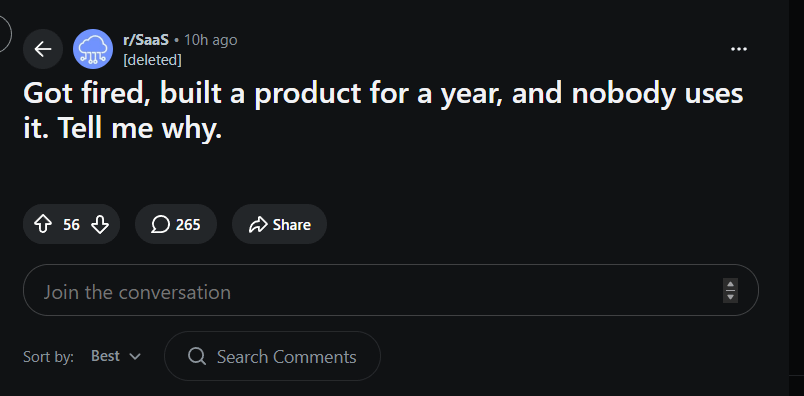This screenshot has width=804, height=396.
Task: Upvote the post about getting fired
Action: (x=43, y=224)
